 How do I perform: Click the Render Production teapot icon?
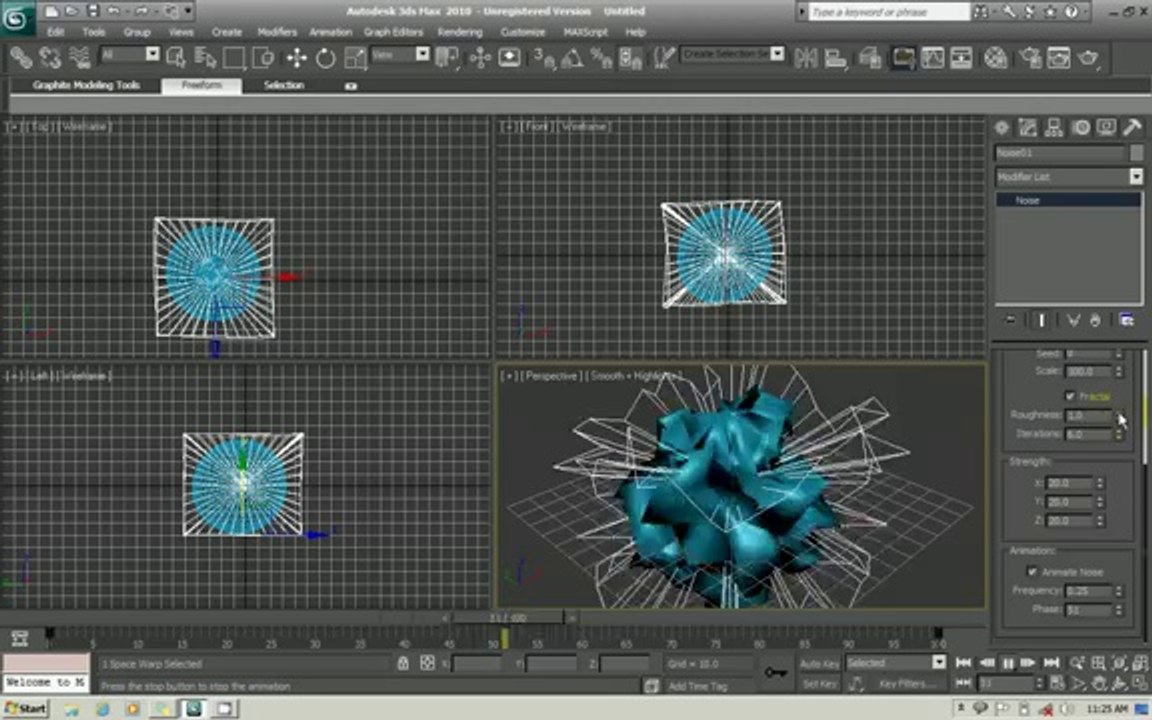pos(1088,57)
